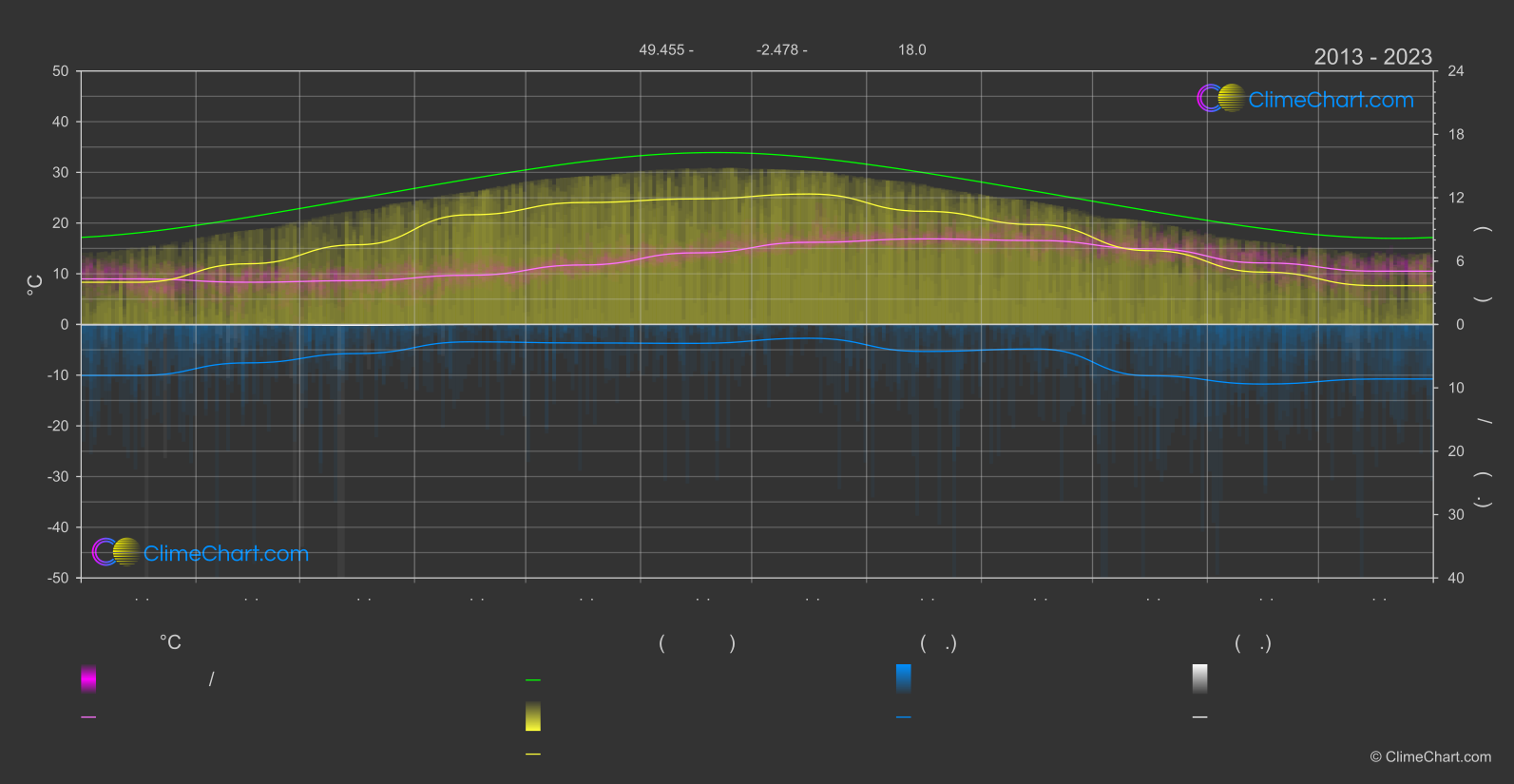
Task: Click the 18.0 elevation value
Action: coord(911,50)
